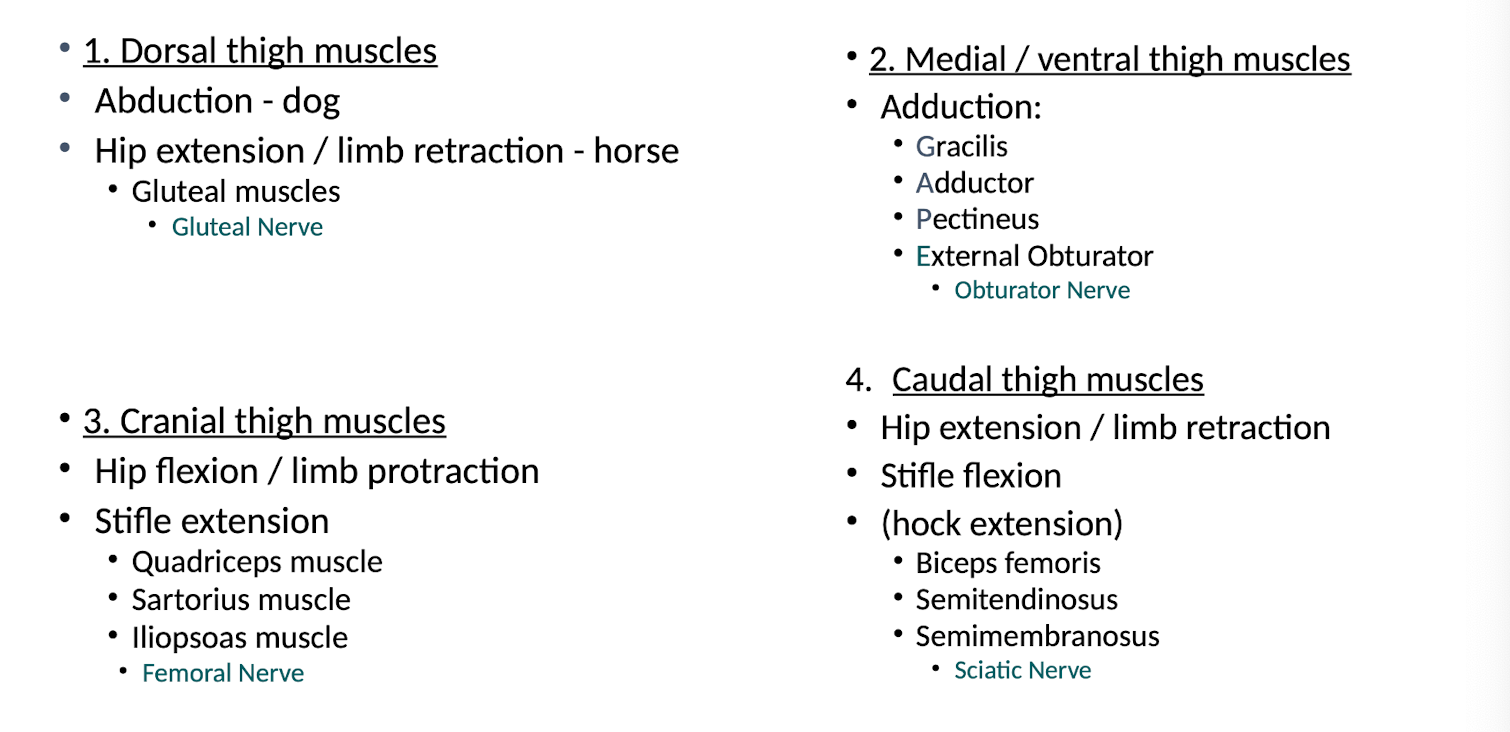Click the 'Dorsal thigh muscles' heading
Image resolution: width=1510 pixels, height=732 pixels.
pos(260,51)
